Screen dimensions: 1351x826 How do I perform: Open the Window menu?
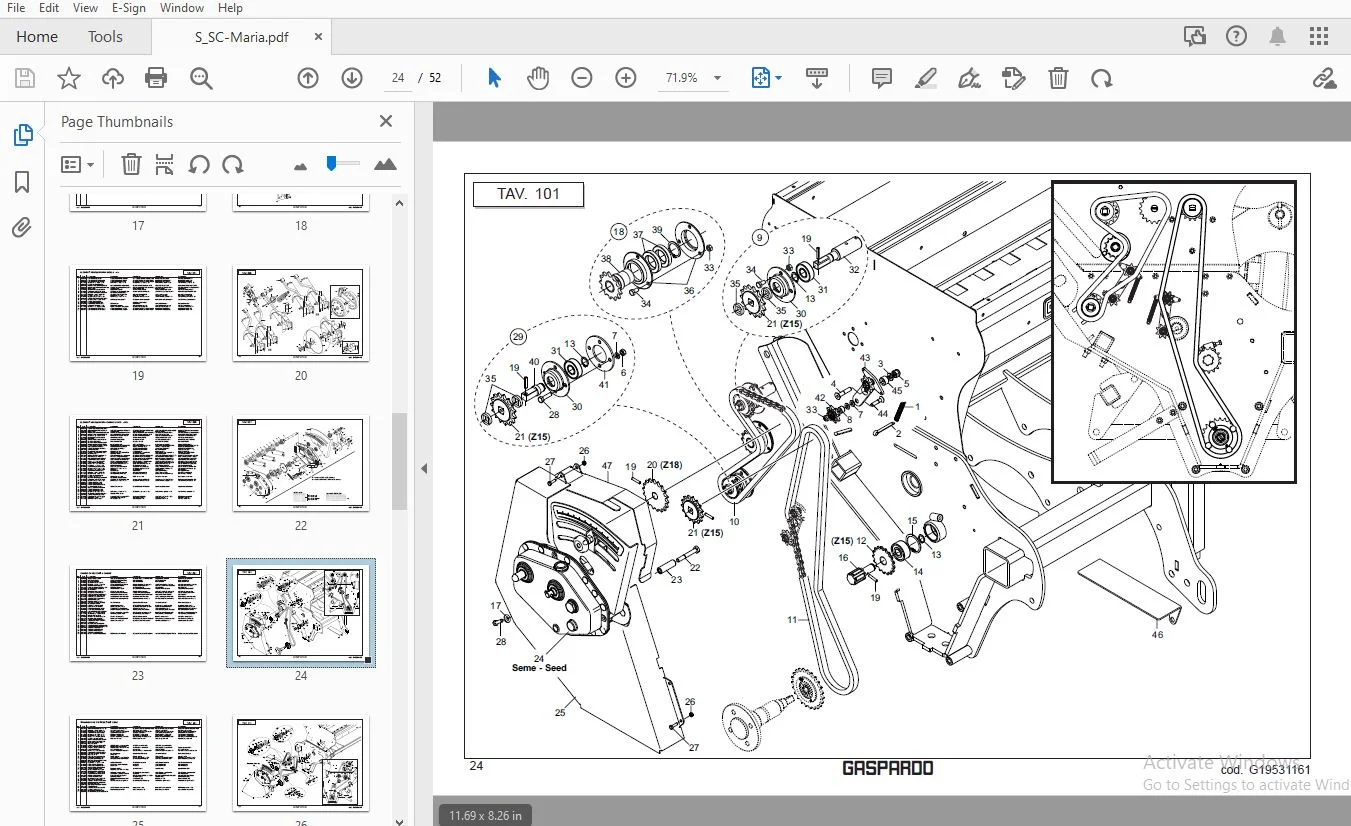pos(181,8)
